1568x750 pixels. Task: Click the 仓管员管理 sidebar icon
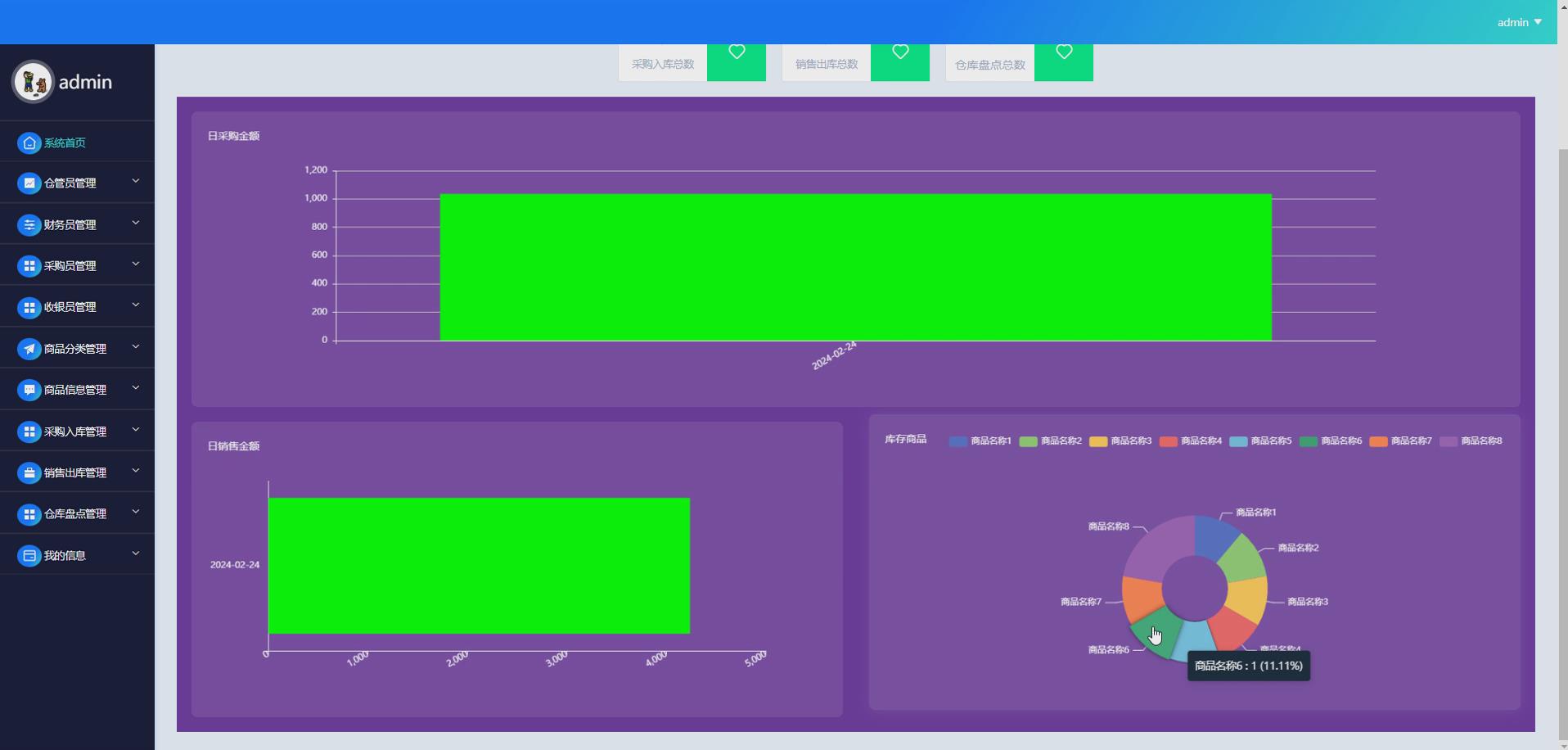tap(29, 183)
